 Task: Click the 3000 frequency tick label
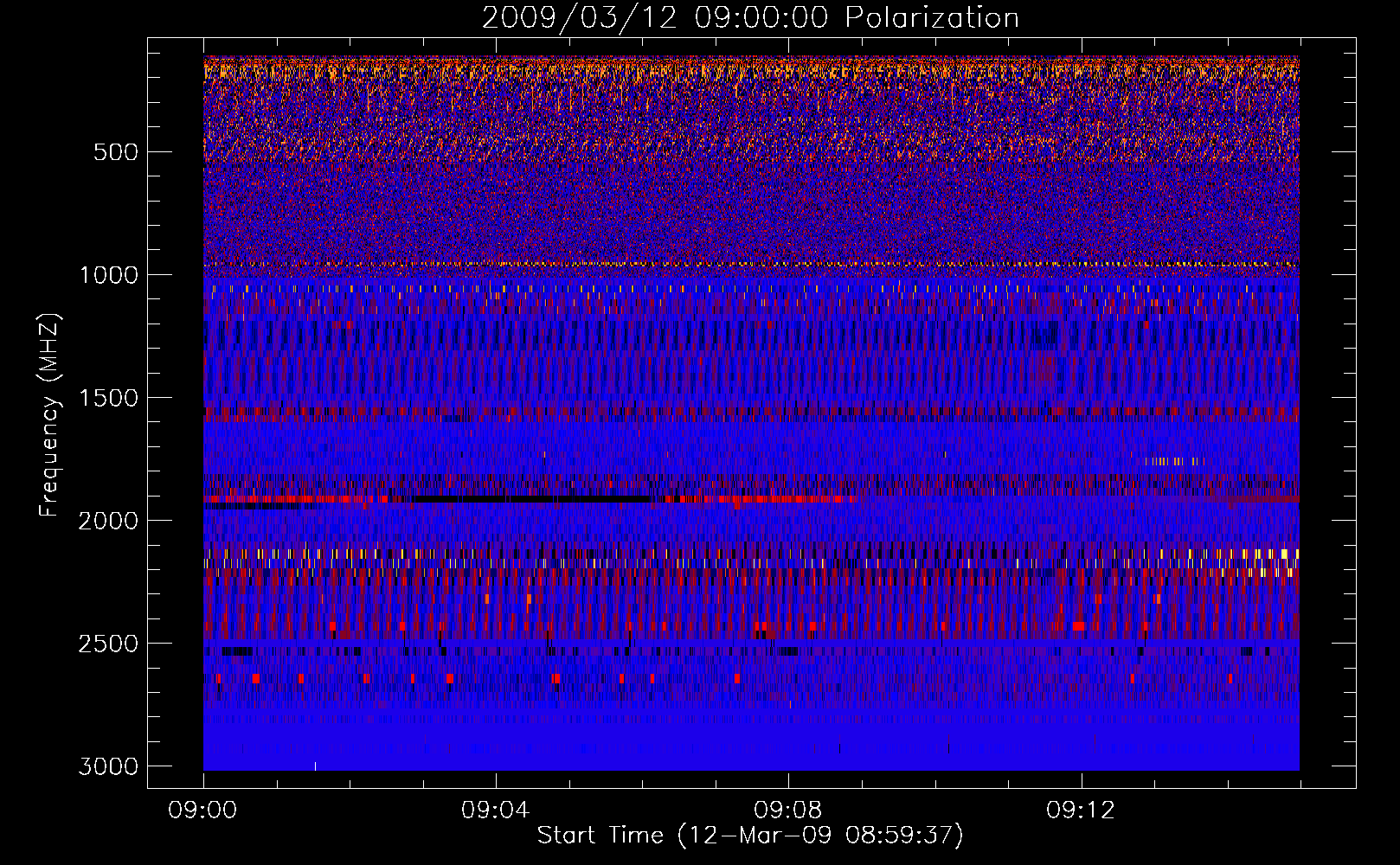pyautogui.click(x=108, y=766)
